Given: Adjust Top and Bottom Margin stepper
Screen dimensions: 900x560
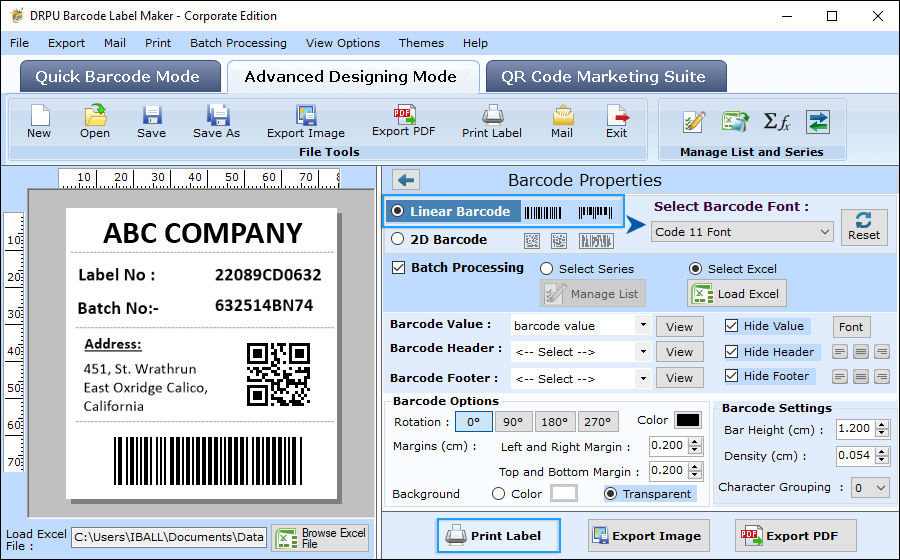Looking at the screenshot, I should (x=695, y=470).
